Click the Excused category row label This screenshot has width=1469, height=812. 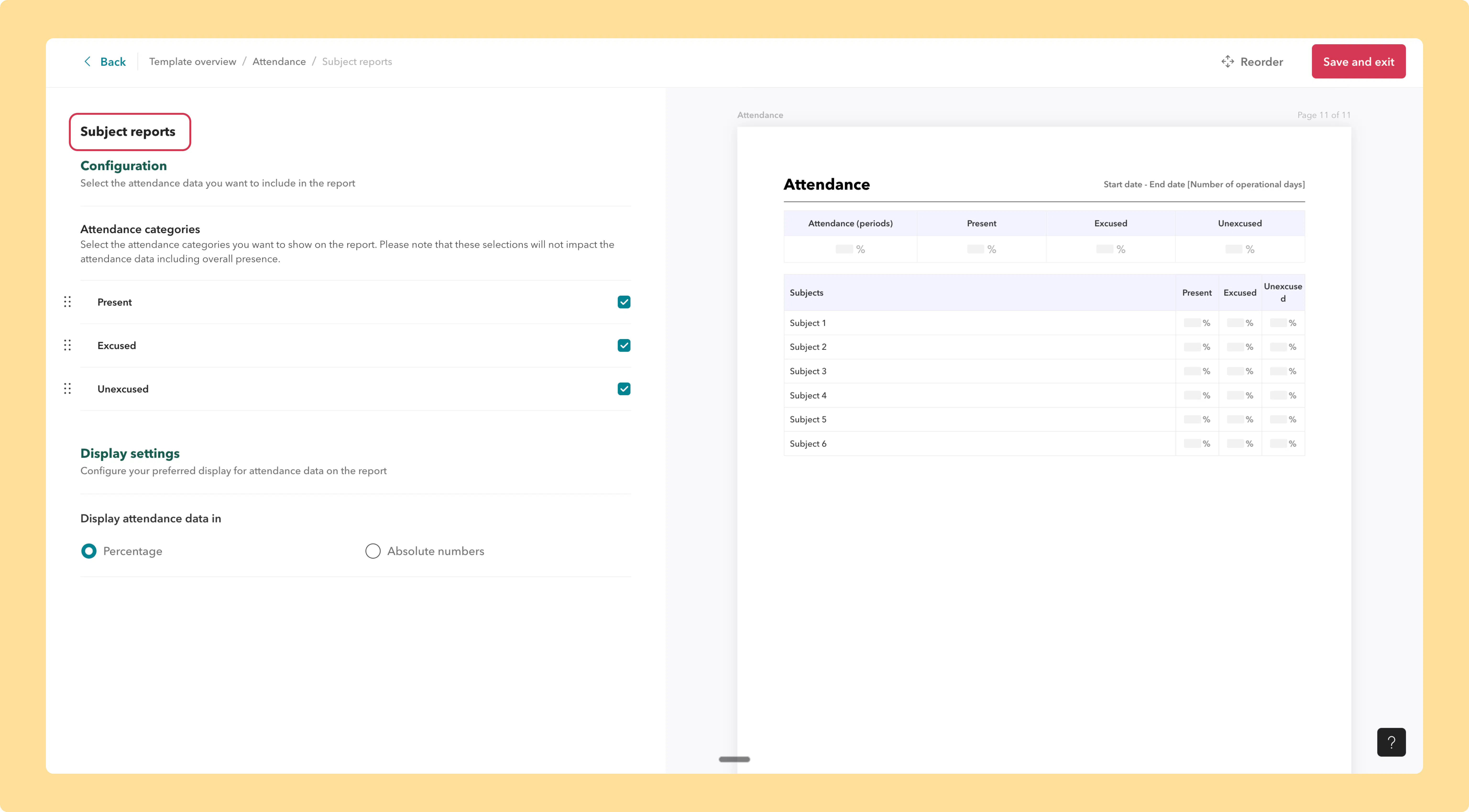click(117, 346)
